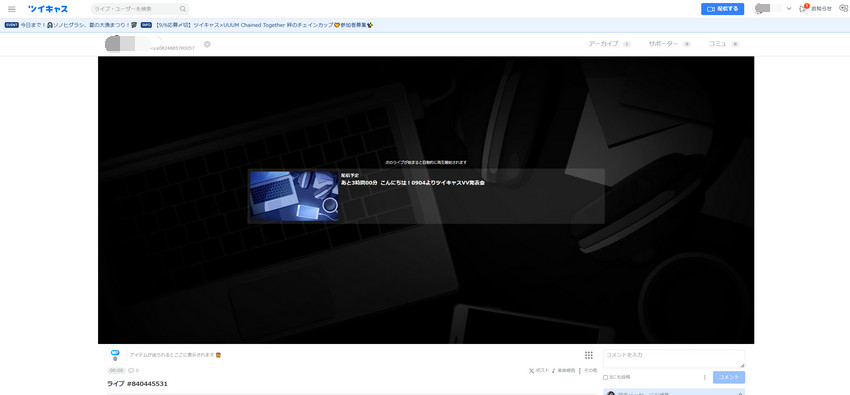Submit with the コメント button
This screenshot has height=395, width=850.
click(729, 377)
